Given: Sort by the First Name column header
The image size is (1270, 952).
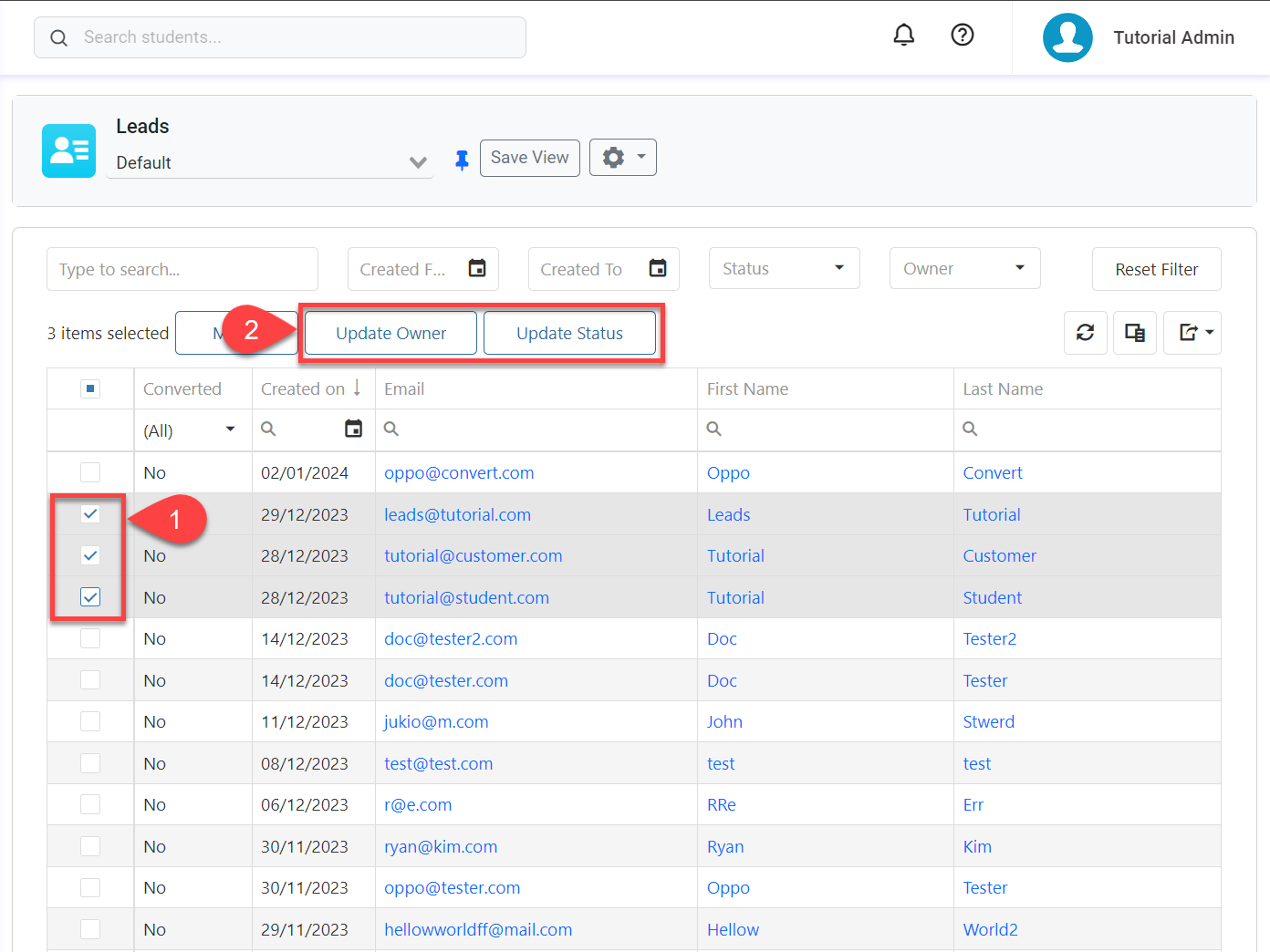Looking at the screenshot, I should (747, 389).
